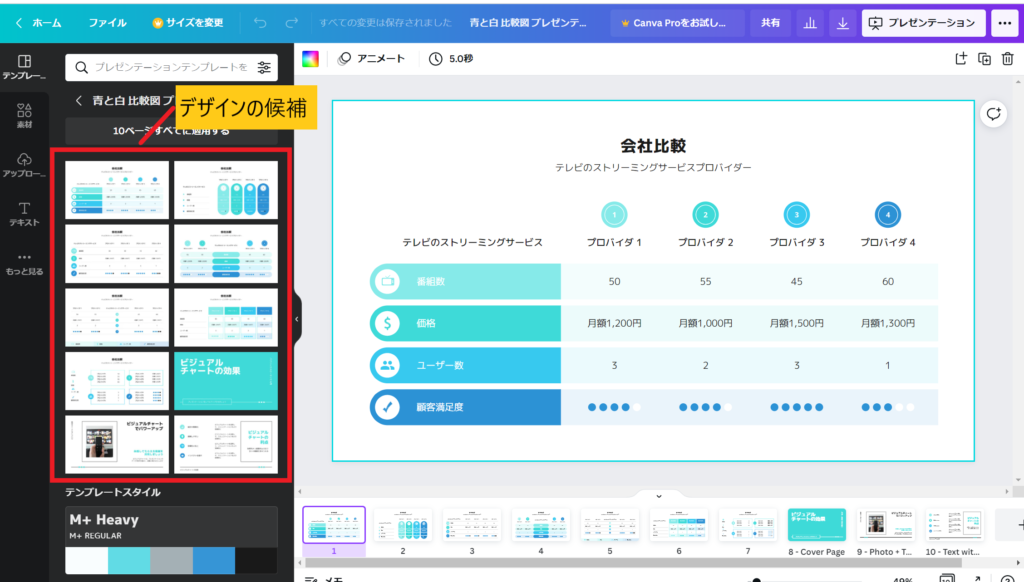Open the Uploads panel in the sidebar
Screen dimensions: 1024x582
coord(24,165)
